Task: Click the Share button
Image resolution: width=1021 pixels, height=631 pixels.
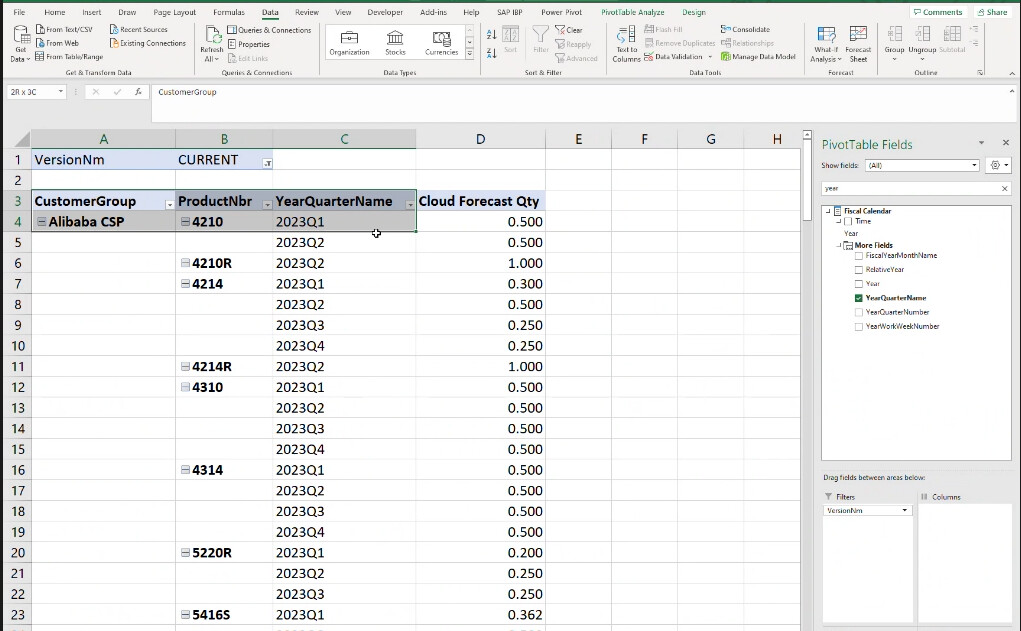Action: tap(991, 12)
